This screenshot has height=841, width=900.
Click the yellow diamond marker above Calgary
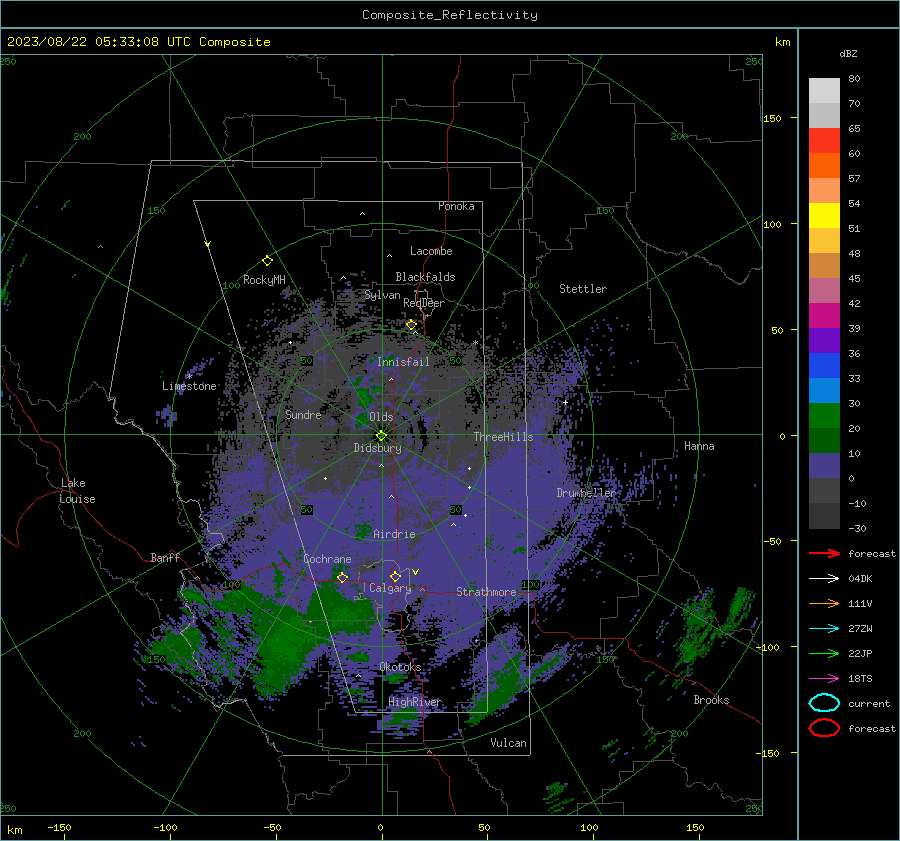[x=395, y=576]
